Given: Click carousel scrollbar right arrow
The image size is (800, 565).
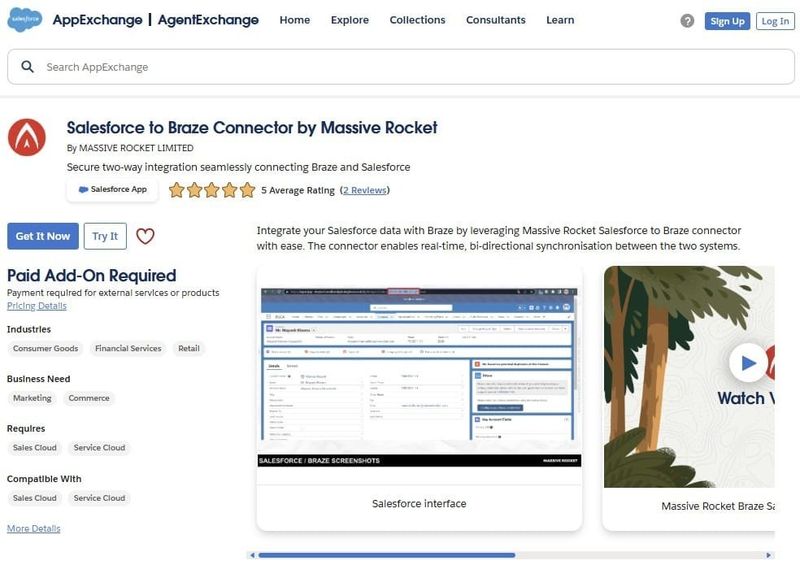Looking at the screenshot, I should pos(769,555).
